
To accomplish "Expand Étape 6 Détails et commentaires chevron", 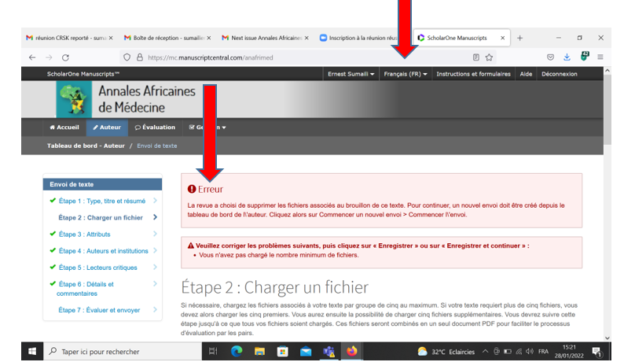I will [155, 284].
